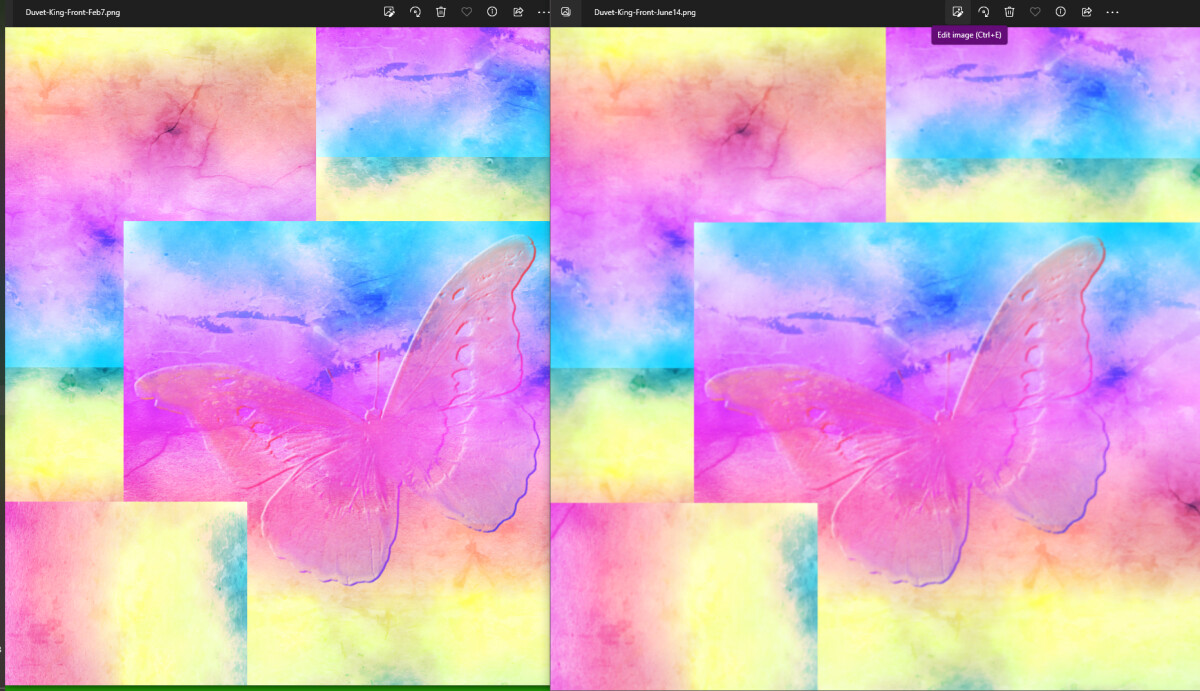This screenshot has height=691, width=1200.
Task: Click the Duvet-King-Front-June14.png title
Action: coord(645,12)
